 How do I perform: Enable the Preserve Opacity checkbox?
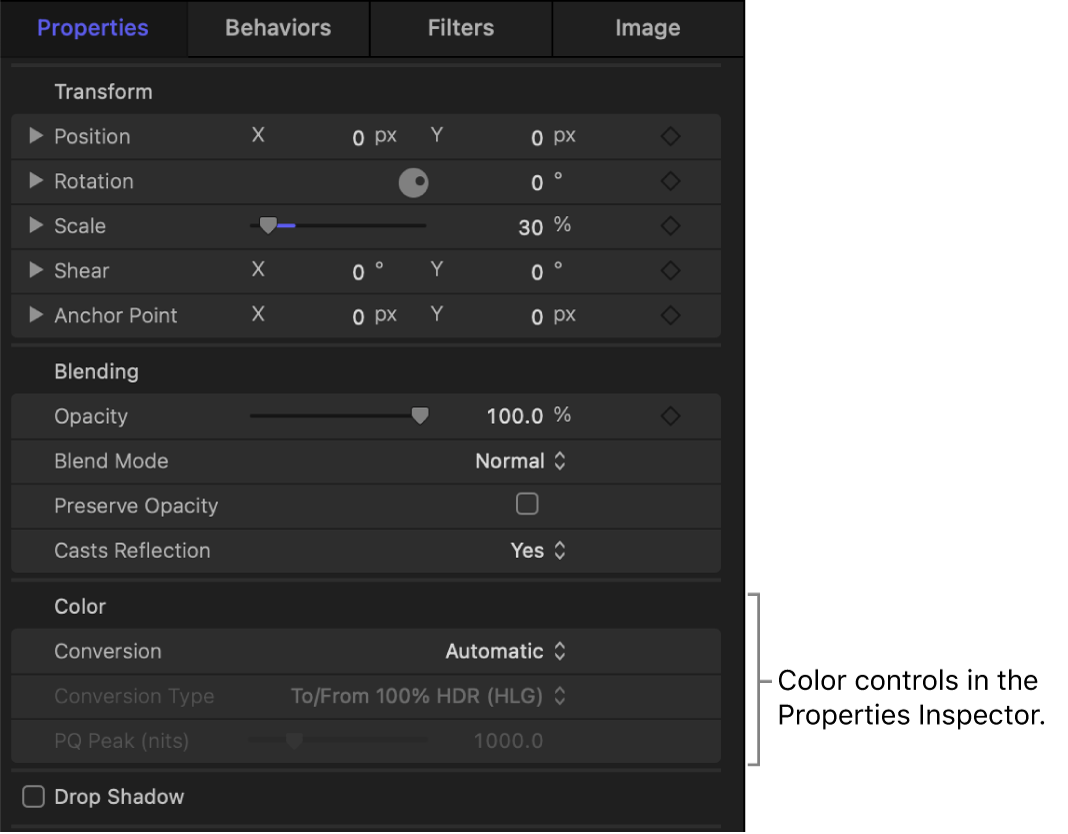click(x=527, y=505)
